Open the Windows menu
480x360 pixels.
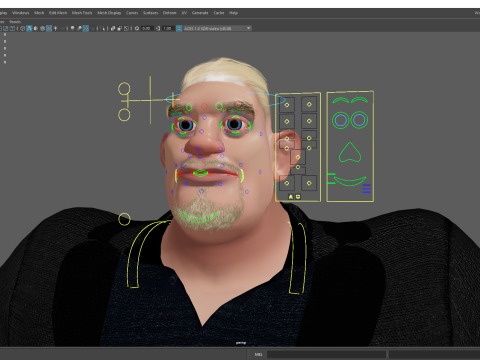pyautogui.click(x=21, y=13)
